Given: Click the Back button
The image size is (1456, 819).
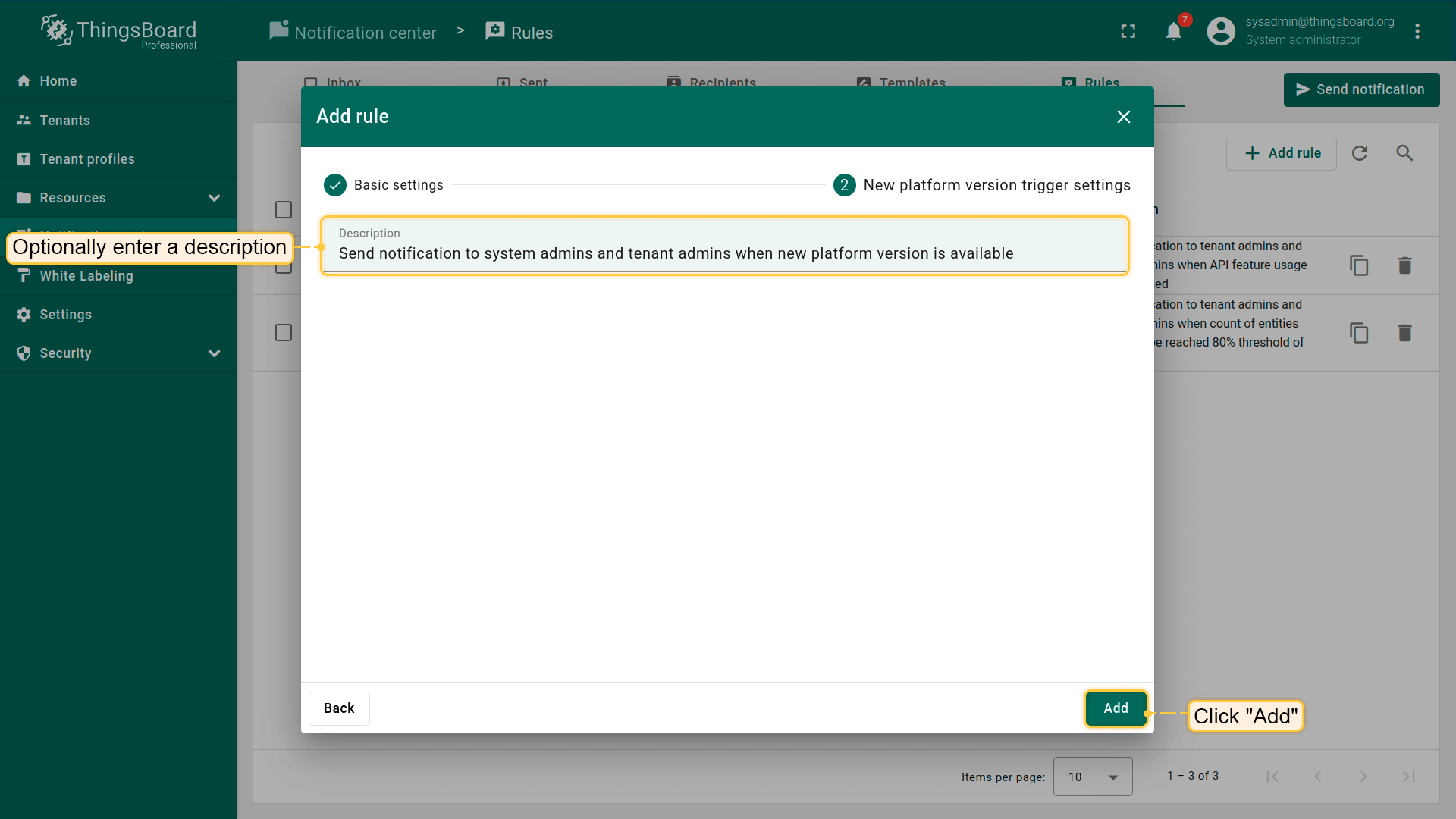Looking at the screenshot, I should [x=339, y=708].
